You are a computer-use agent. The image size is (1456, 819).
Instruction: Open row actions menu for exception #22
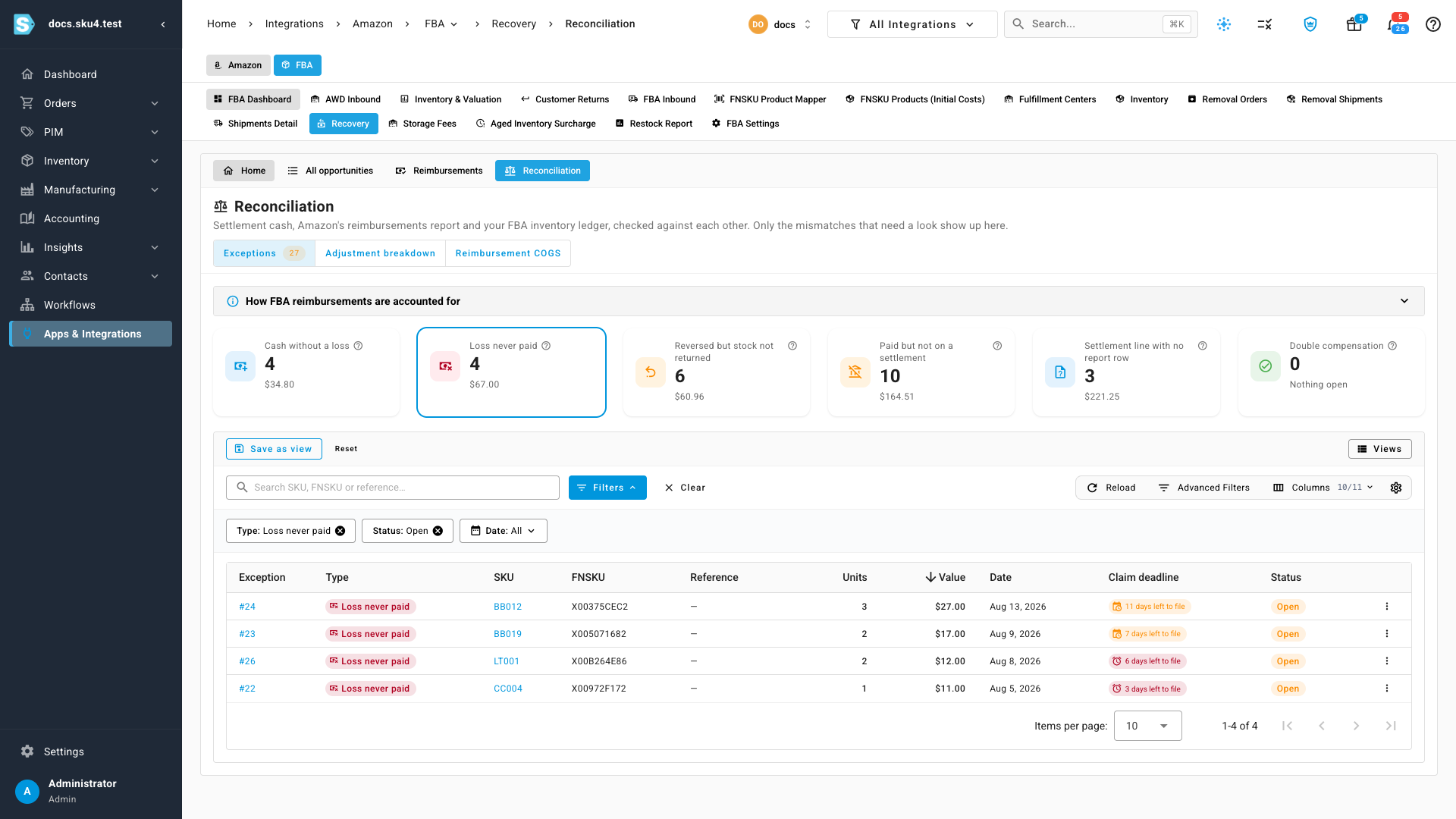point(1386,689)
